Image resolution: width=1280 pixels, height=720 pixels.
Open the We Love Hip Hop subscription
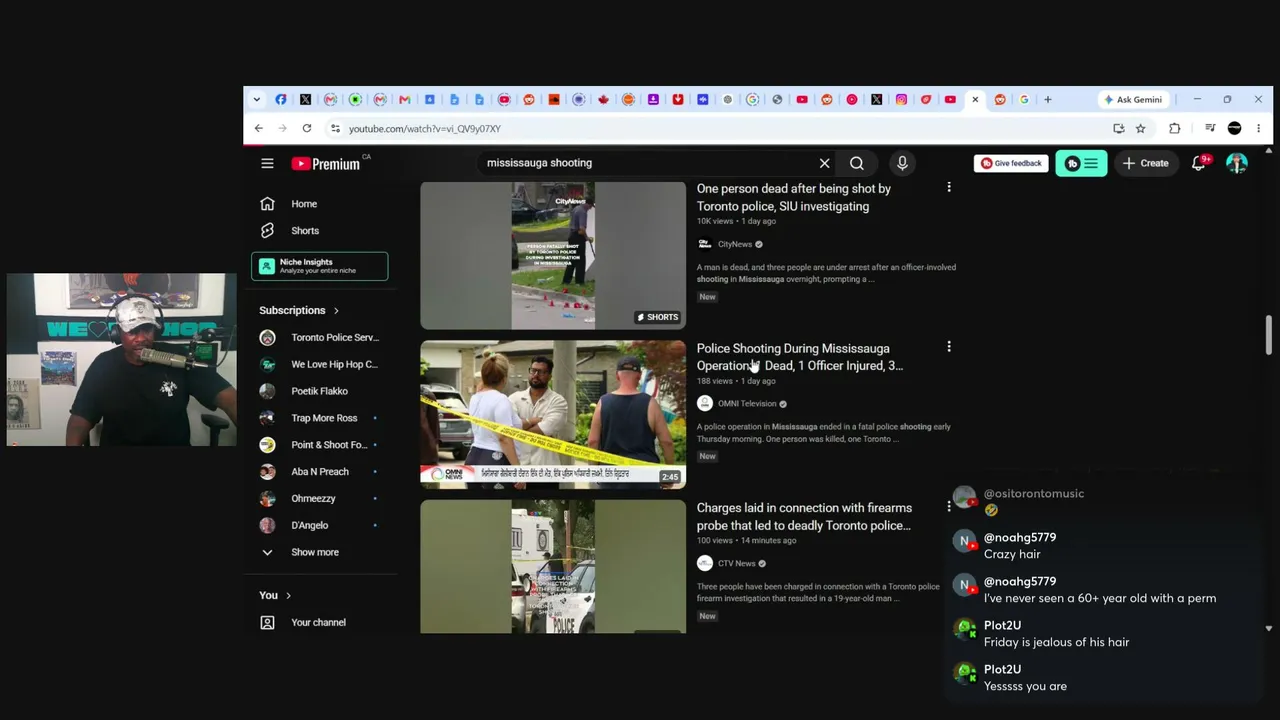tap(319, 364)
